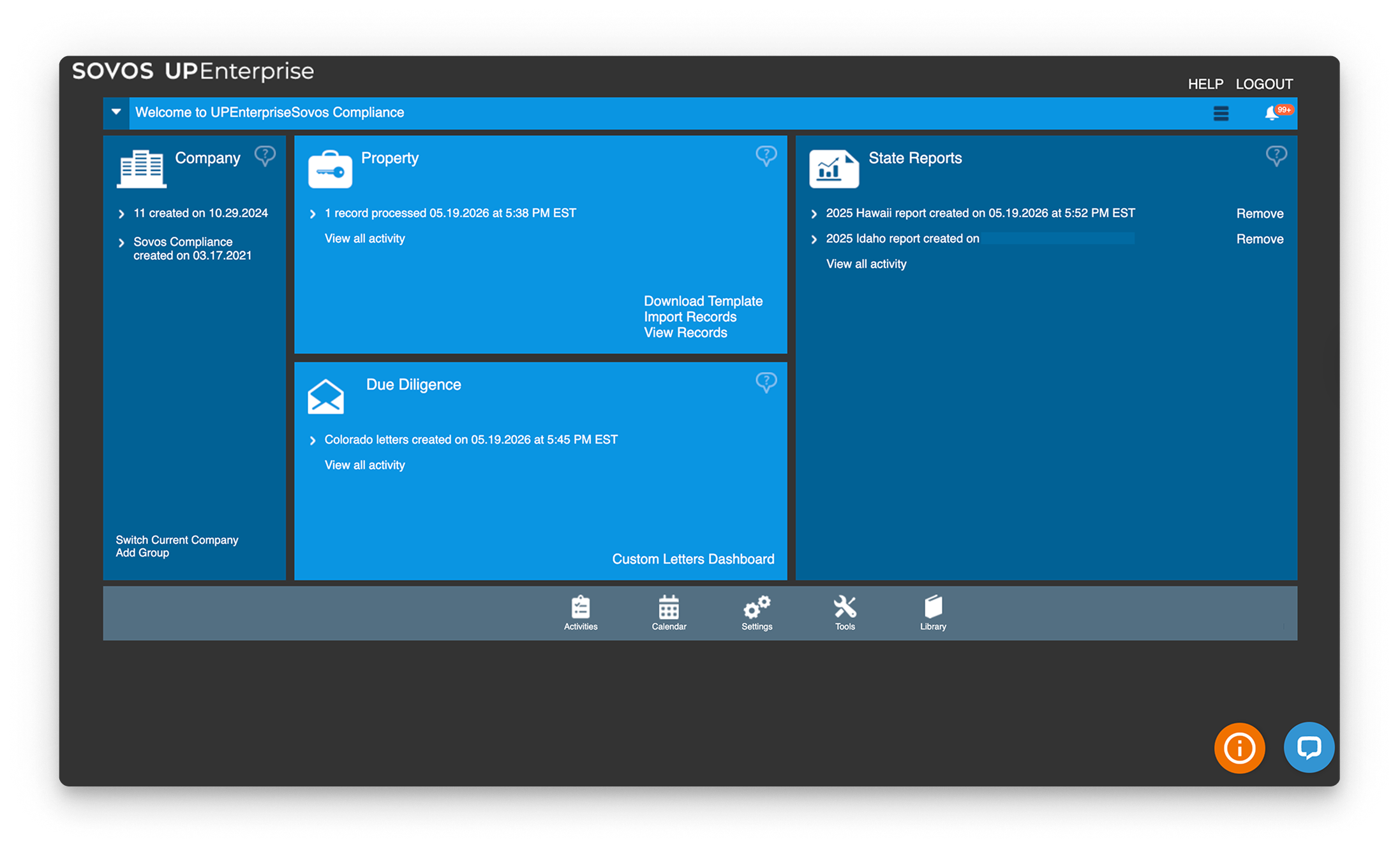Collapse the welcome bar dropdown arrow

[116, 112]
